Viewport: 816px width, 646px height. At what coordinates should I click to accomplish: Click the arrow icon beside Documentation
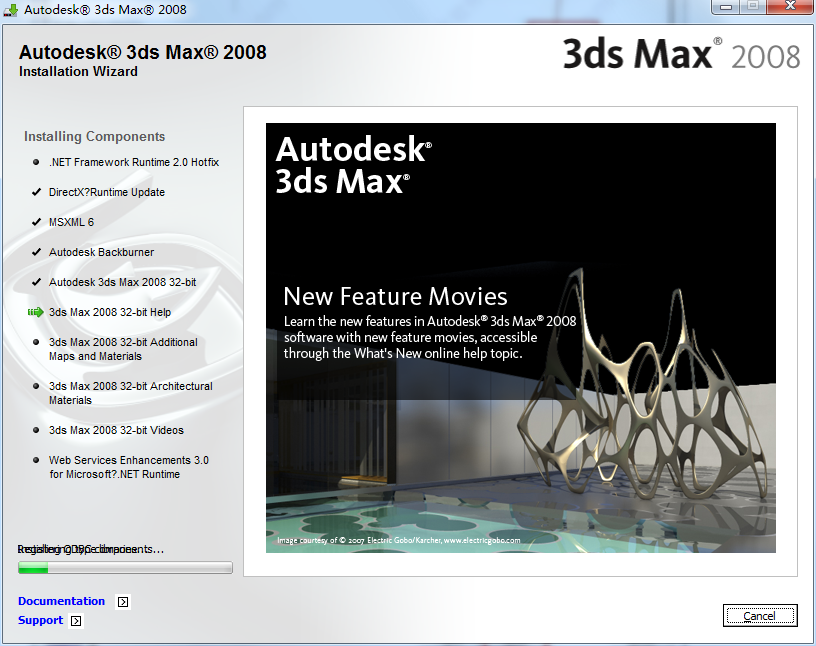pos(123,602)
